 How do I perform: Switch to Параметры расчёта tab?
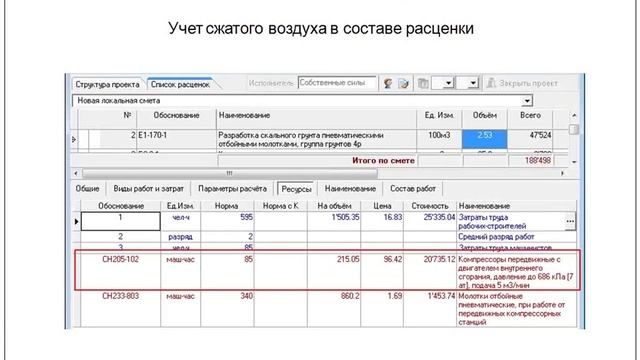[232, 189]
